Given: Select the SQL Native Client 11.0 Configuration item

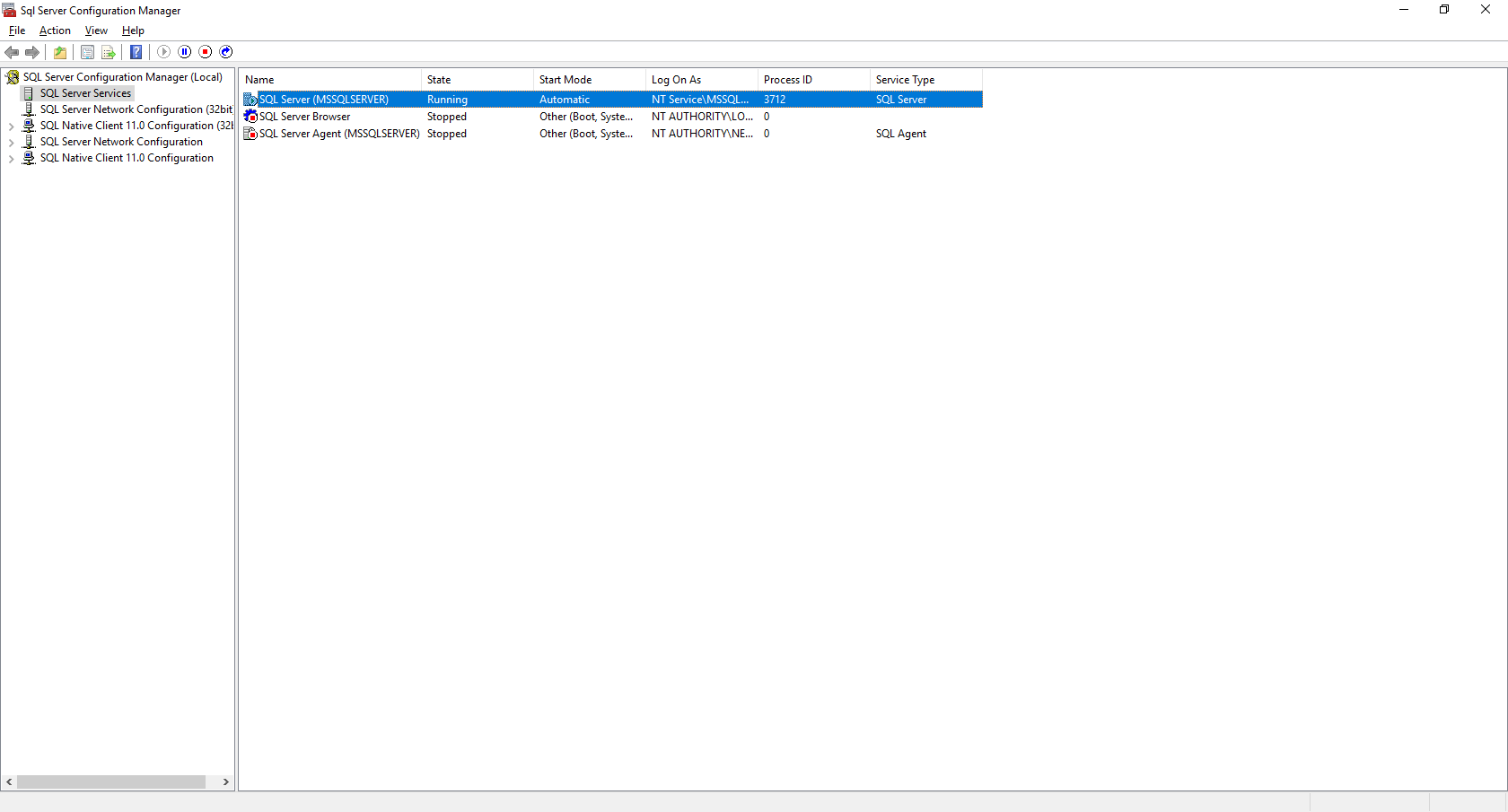Looking at the screenshot, I should 127,158.
